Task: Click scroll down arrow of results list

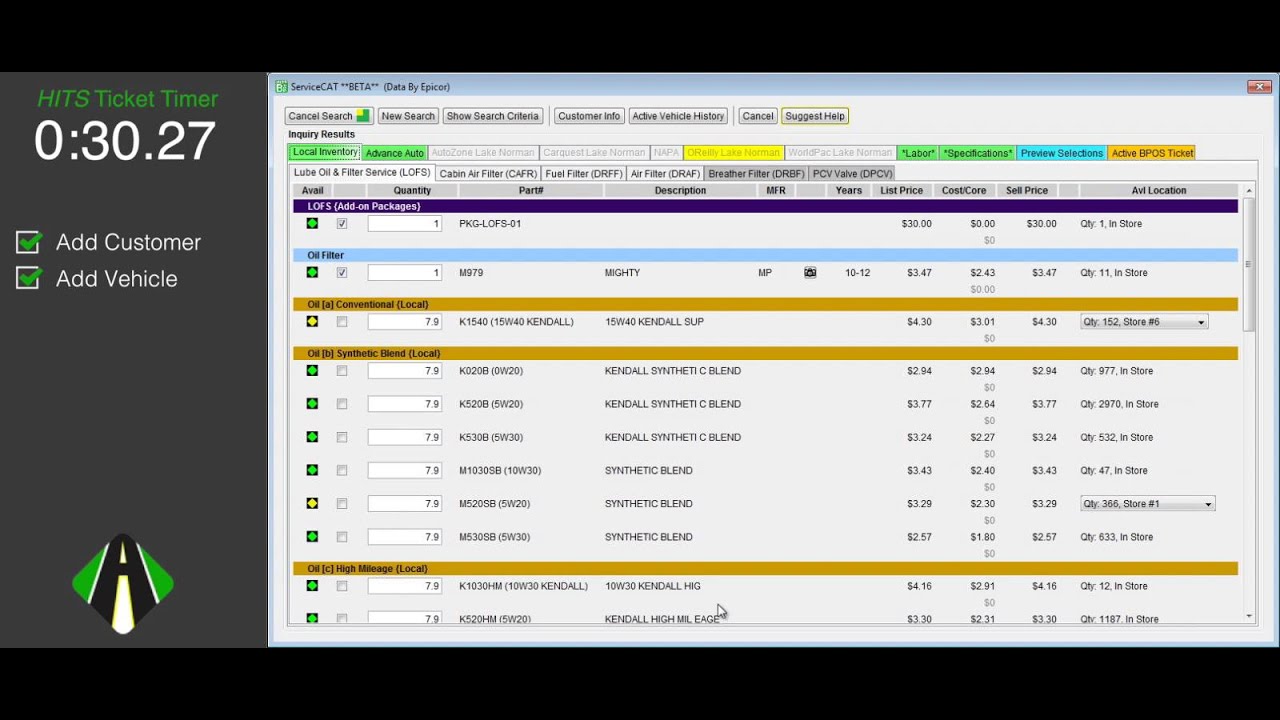Action: pyautogui.click(x=1249, y=617)
